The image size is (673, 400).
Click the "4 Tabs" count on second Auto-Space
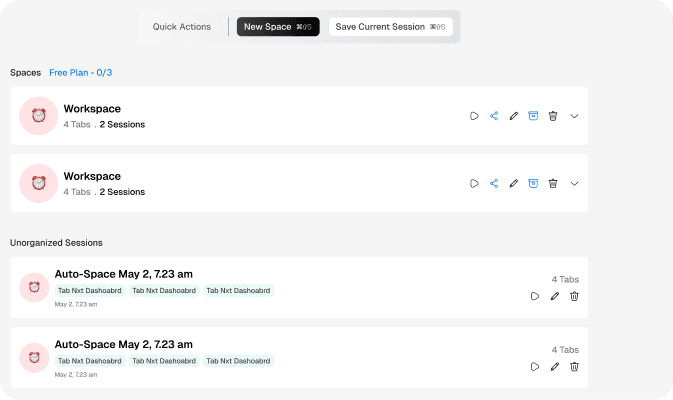[565, 350]
